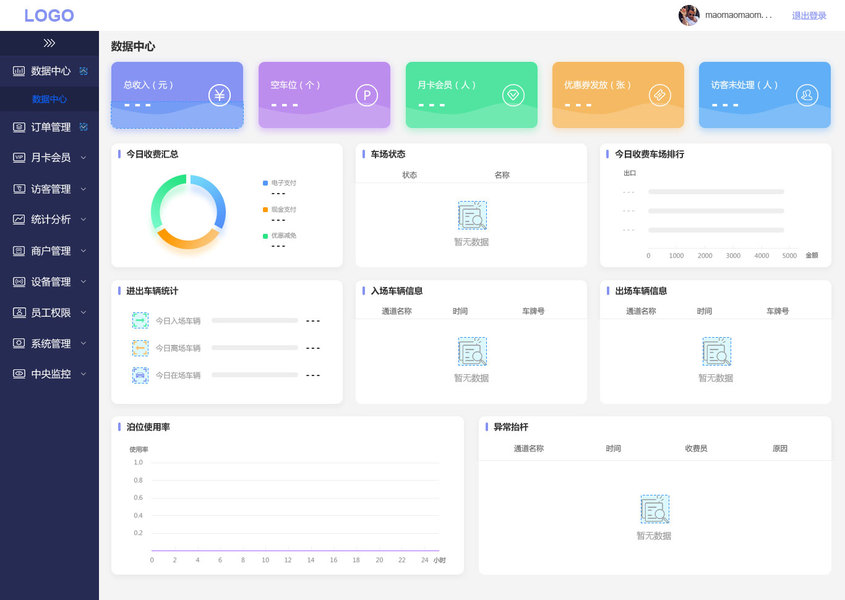Toggle the 优惠减免 legend item
The width and height of the screenshot is (845, 600).
pos(280,236)
